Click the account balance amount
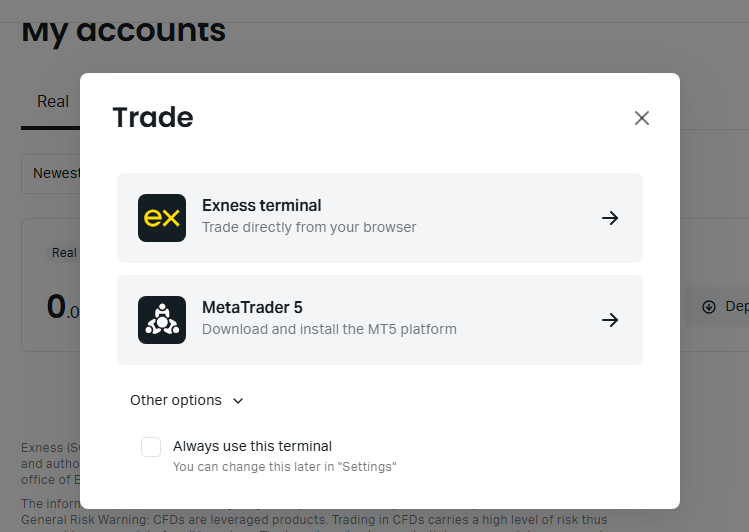 [61, 307]
